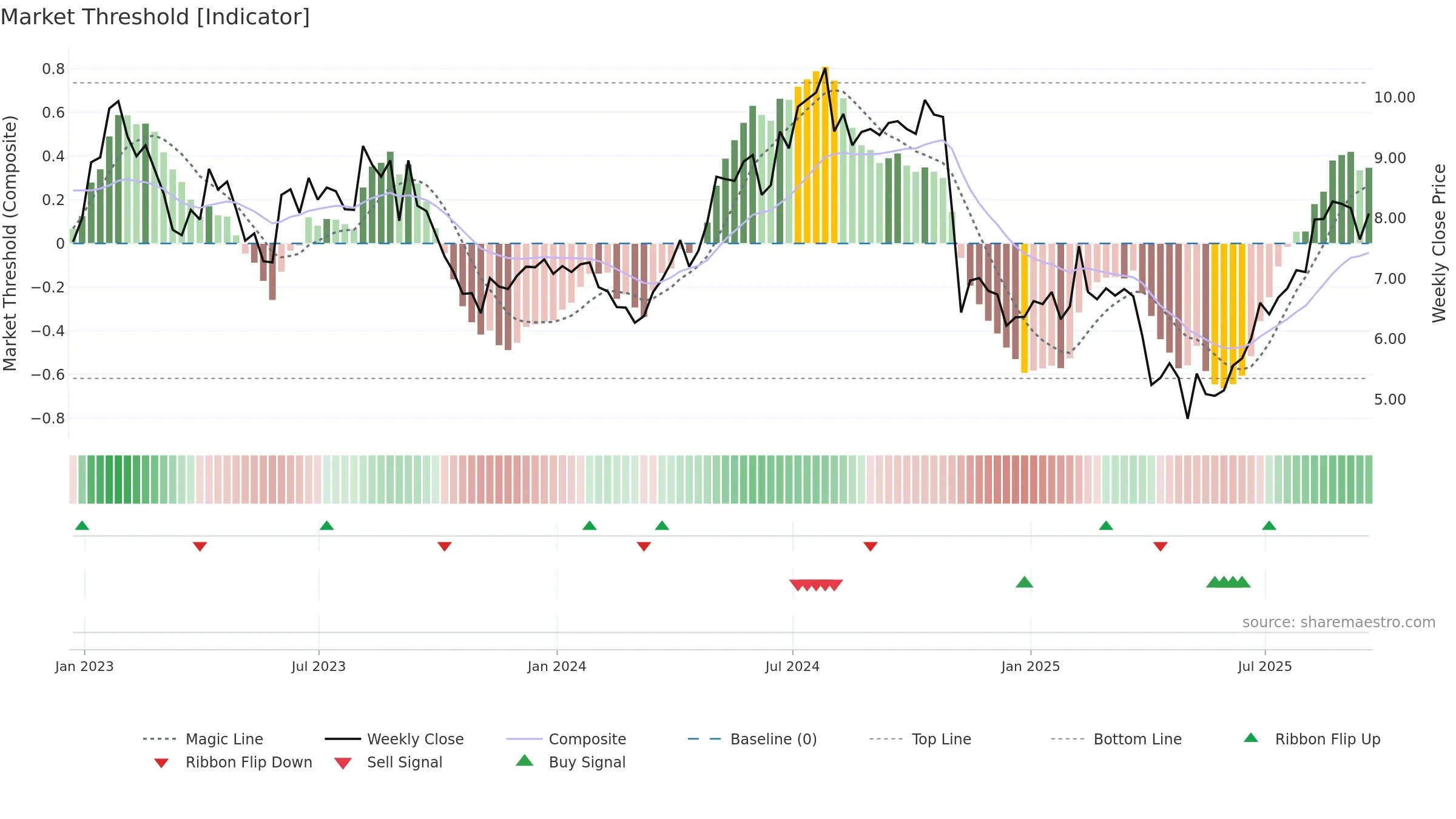1456x819 pixels.
Task: Click the Jan 2023 x-axis label
Action: click(x=84, y=666)
